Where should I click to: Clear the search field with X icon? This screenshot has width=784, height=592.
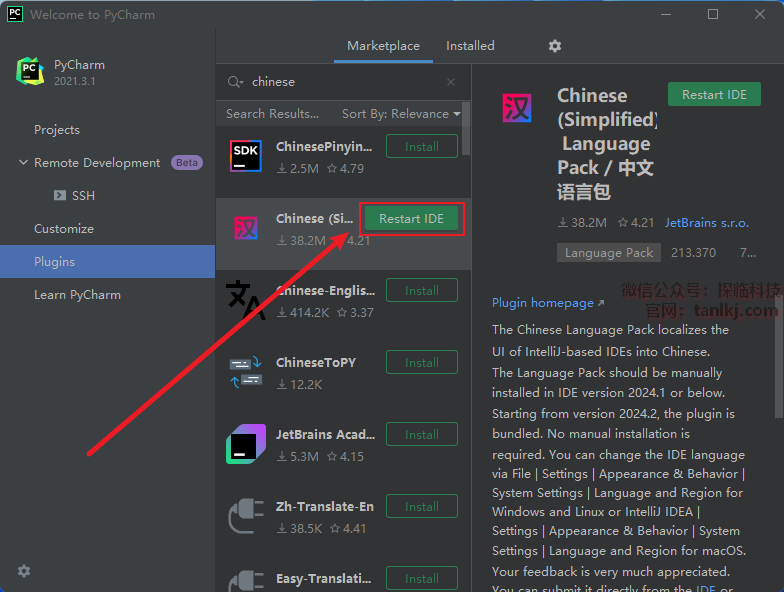[451, 82]
